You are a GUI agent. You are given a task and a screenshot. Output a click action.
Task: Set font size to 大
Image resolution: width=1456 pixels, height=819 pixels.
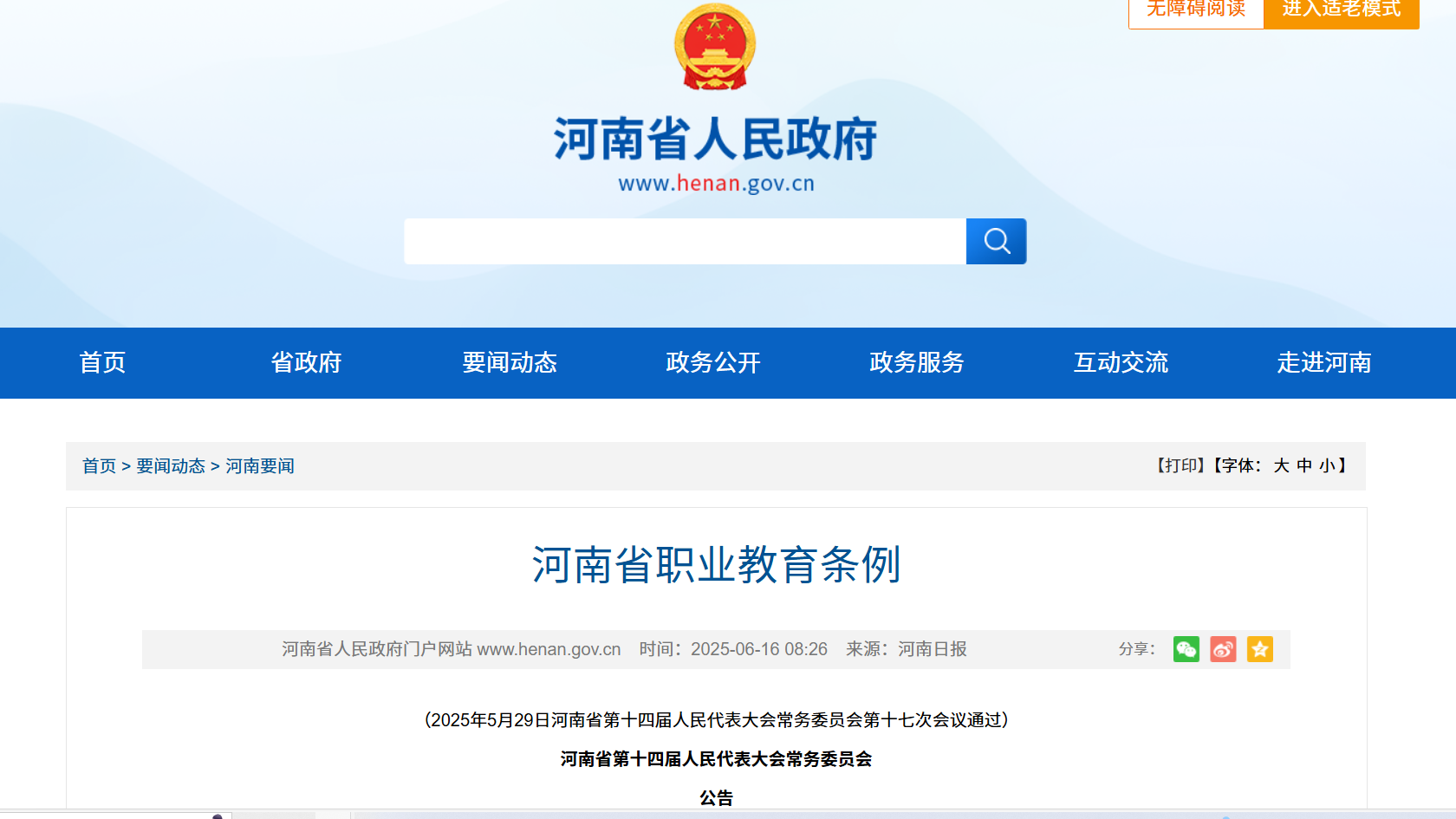[1281, 466]
